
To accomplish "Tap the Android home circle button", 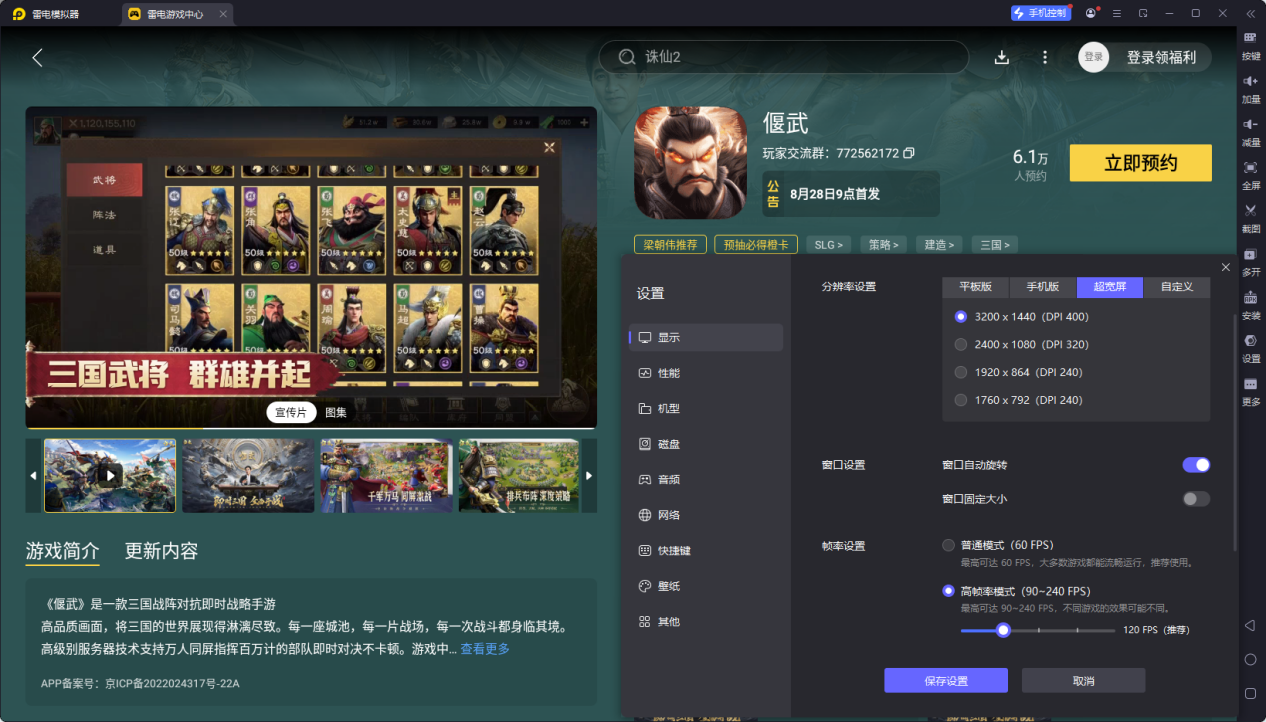I will coord(1250,659).
